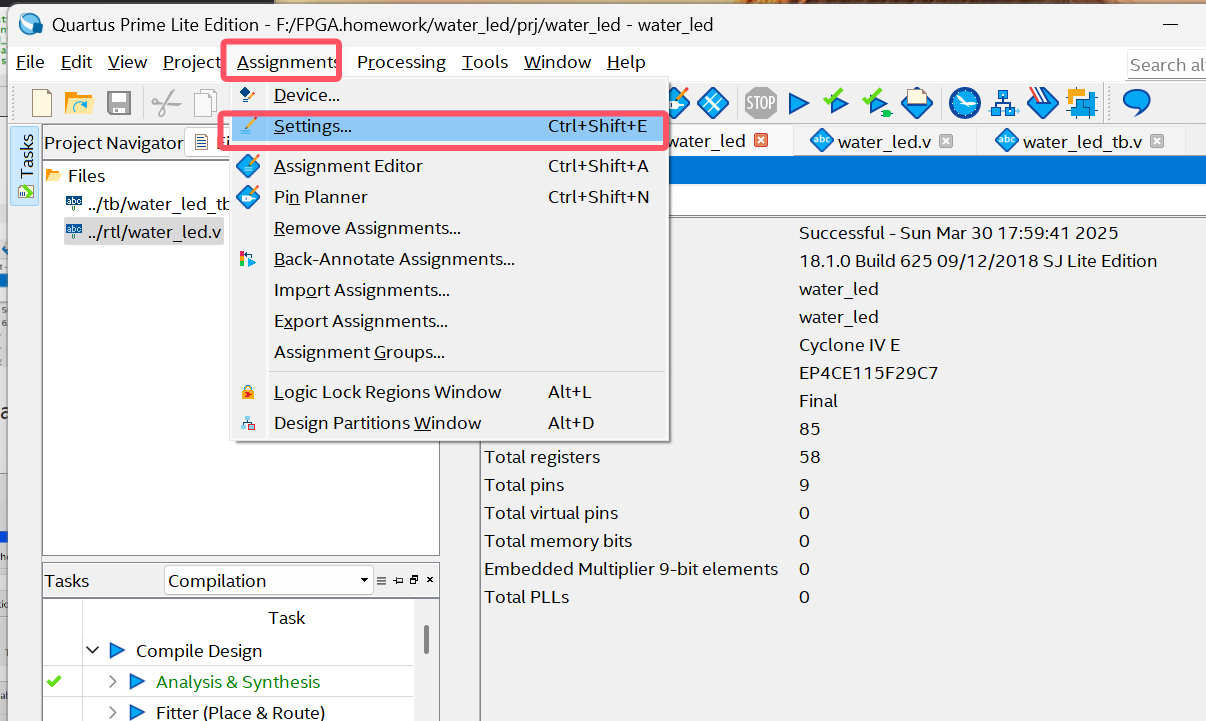
Task: Open Assignment Editor from the menu
Action: (450, 166)
